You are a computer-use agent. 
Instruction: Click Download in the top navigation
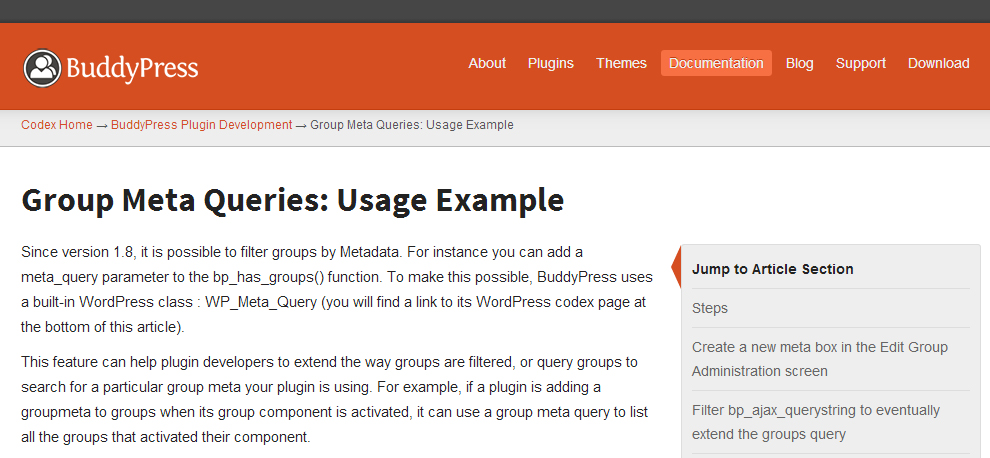click(x=938, y=63)
